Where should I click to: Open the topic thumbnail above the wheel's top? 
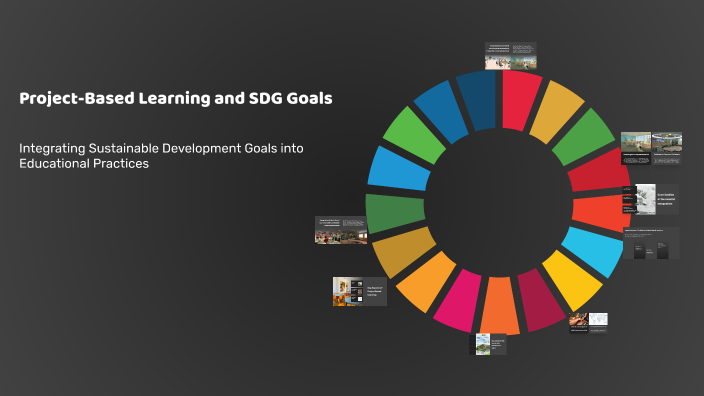pos(510,56)
